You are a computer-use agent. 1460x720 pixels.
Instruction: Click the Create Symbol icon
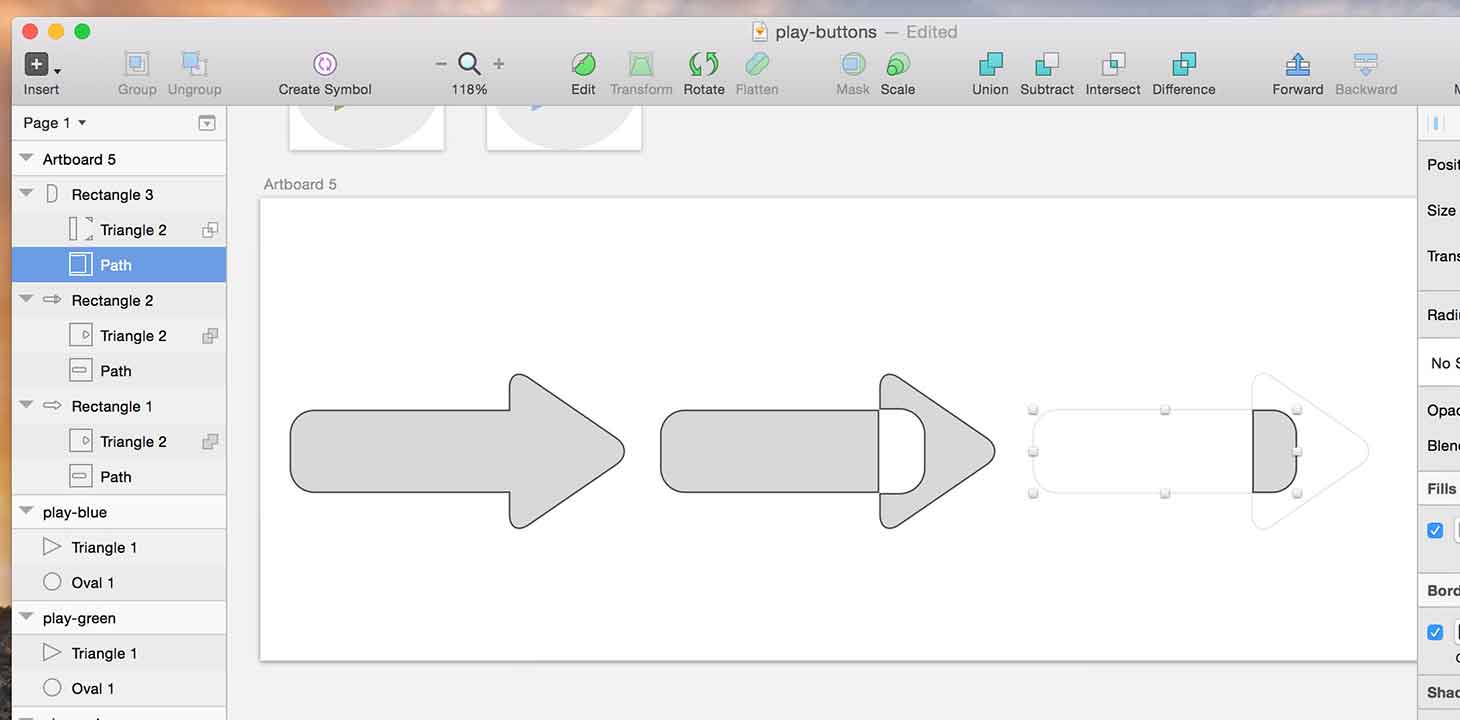(325, 64)
